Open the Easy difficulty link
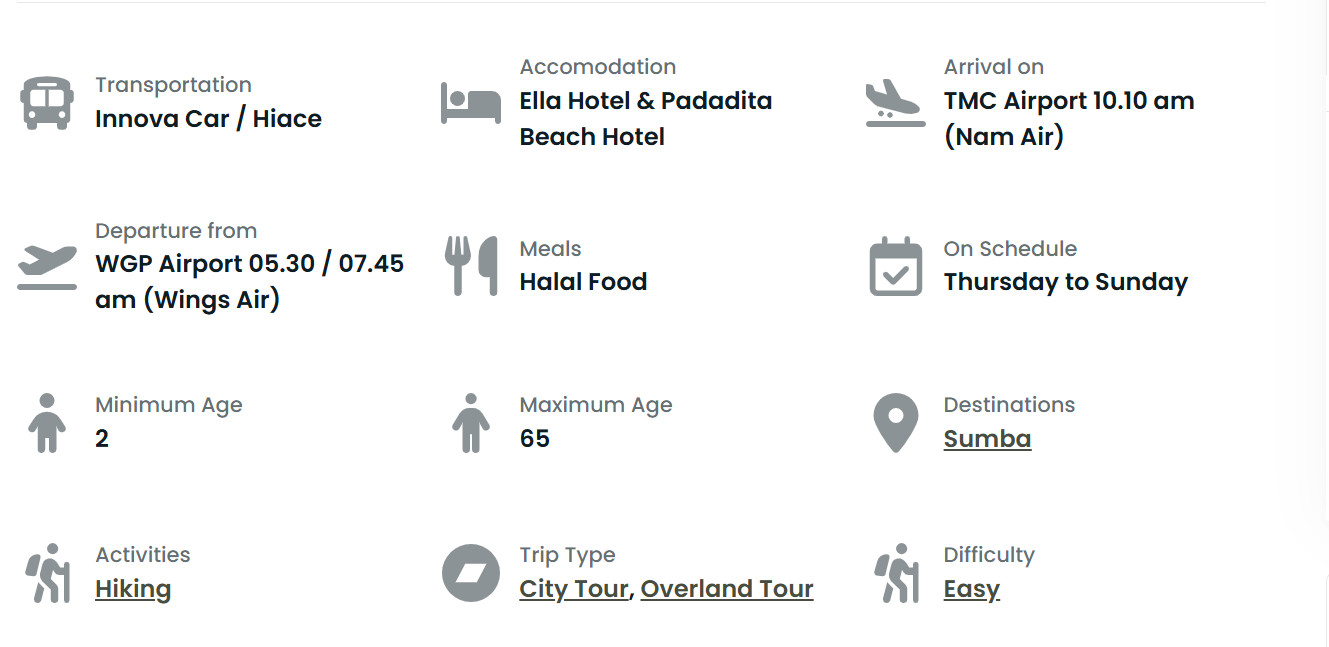 pos(971,589)
